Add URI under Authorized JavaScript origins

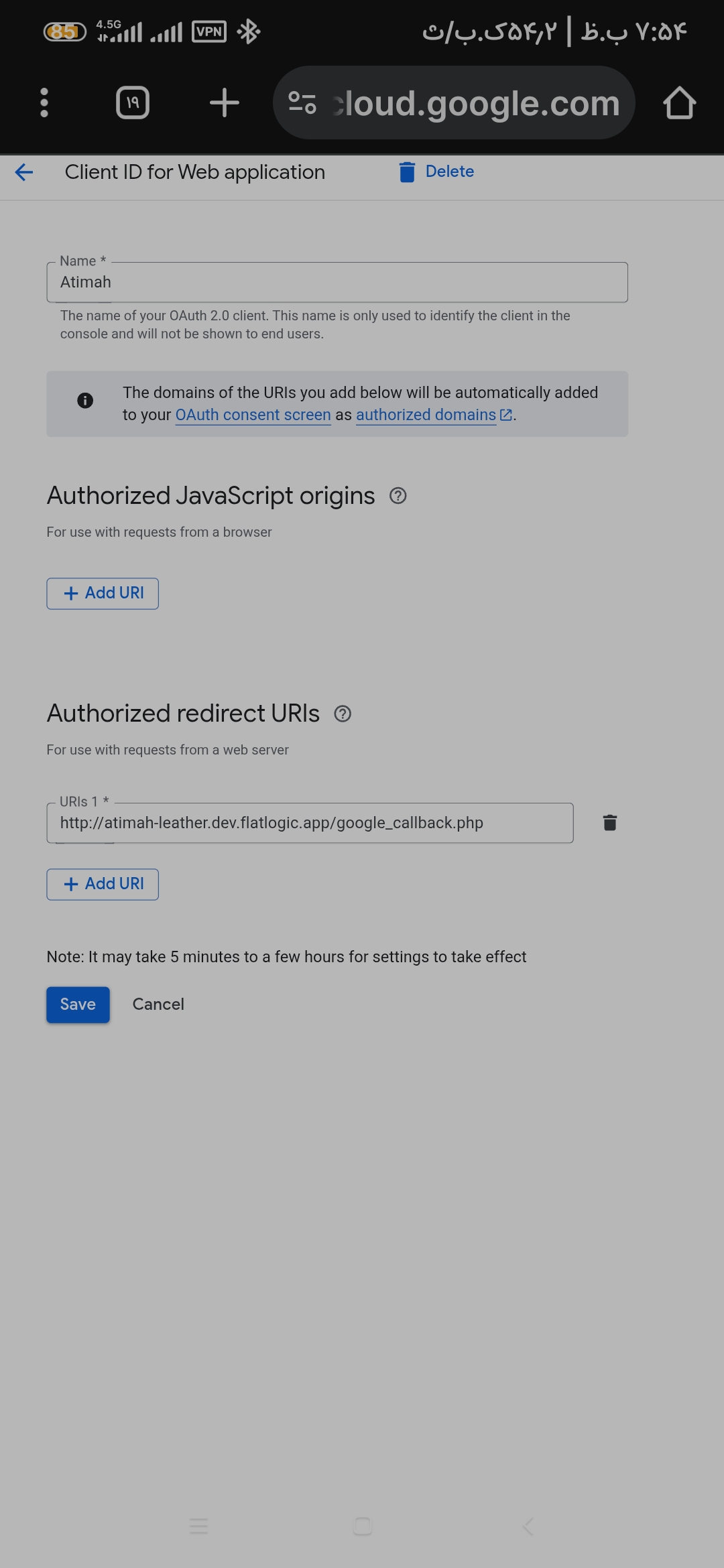point(103,594)
